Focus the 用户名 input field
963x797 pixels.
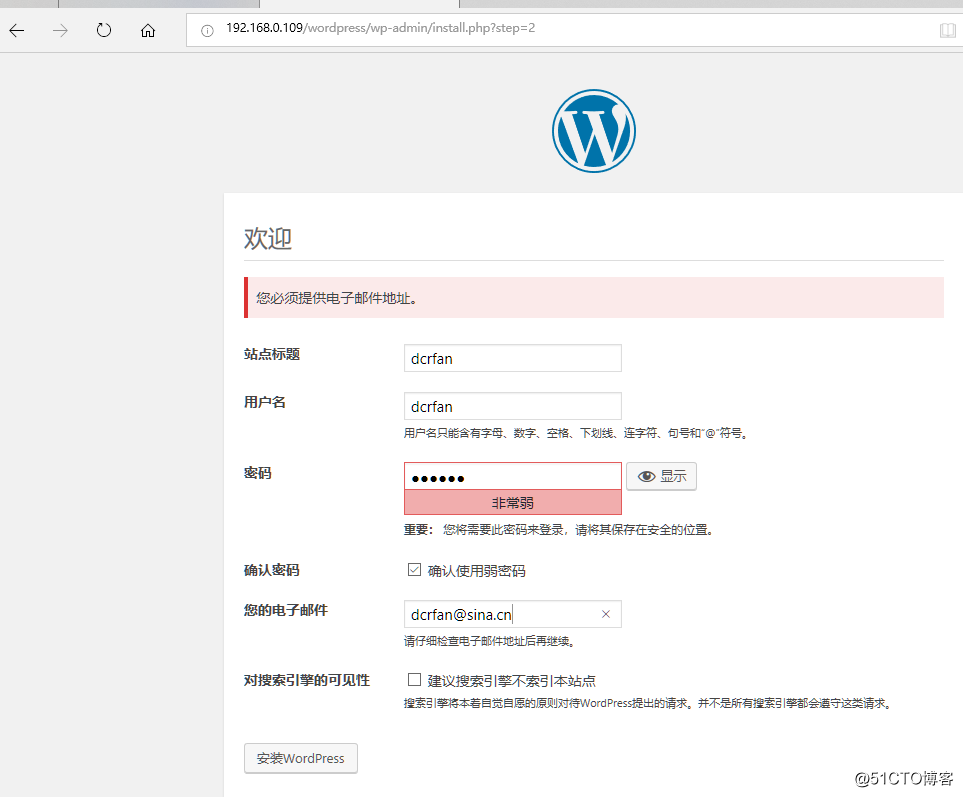[x=513, y=406]
